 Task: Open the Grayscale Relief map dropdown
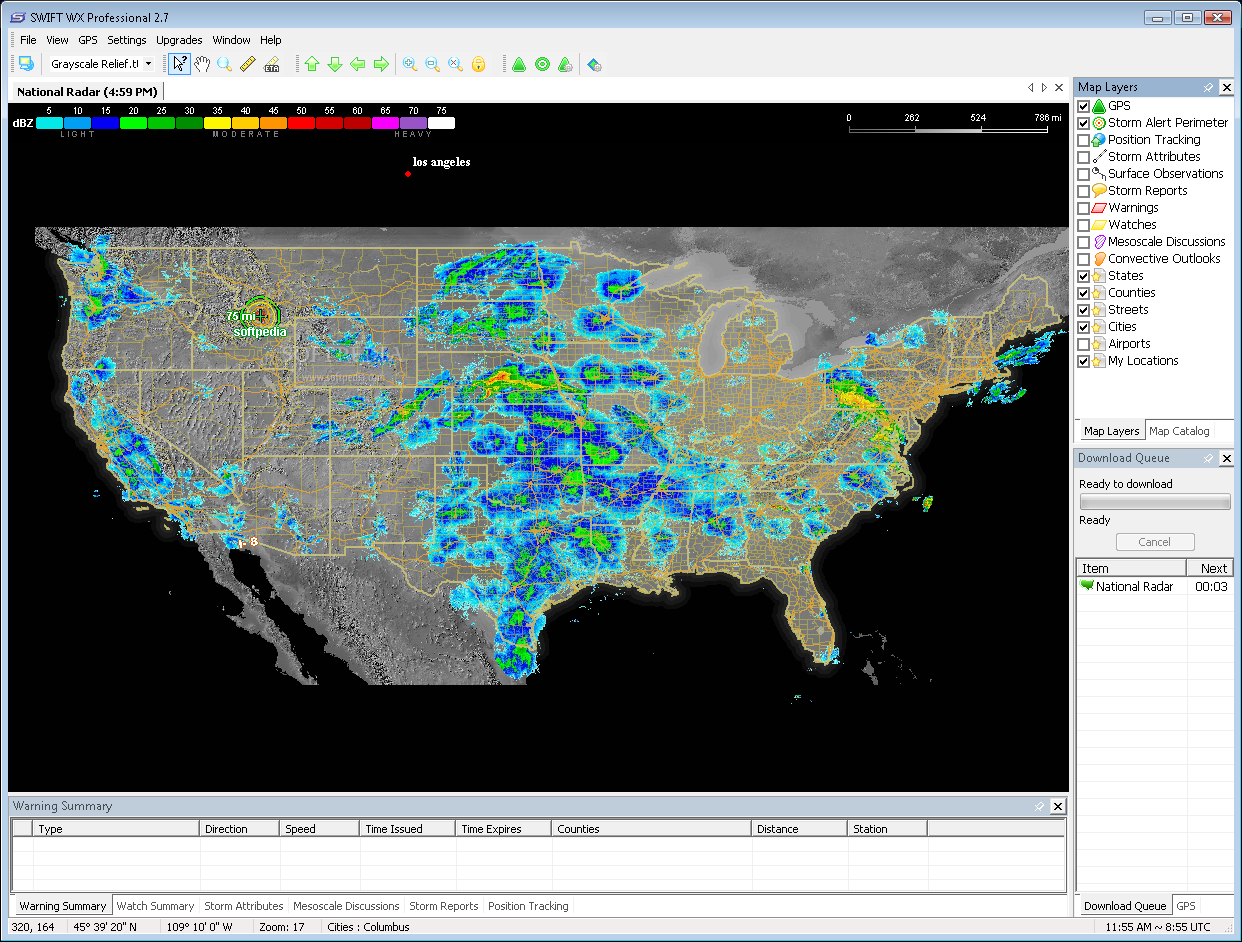coord(148,64)
